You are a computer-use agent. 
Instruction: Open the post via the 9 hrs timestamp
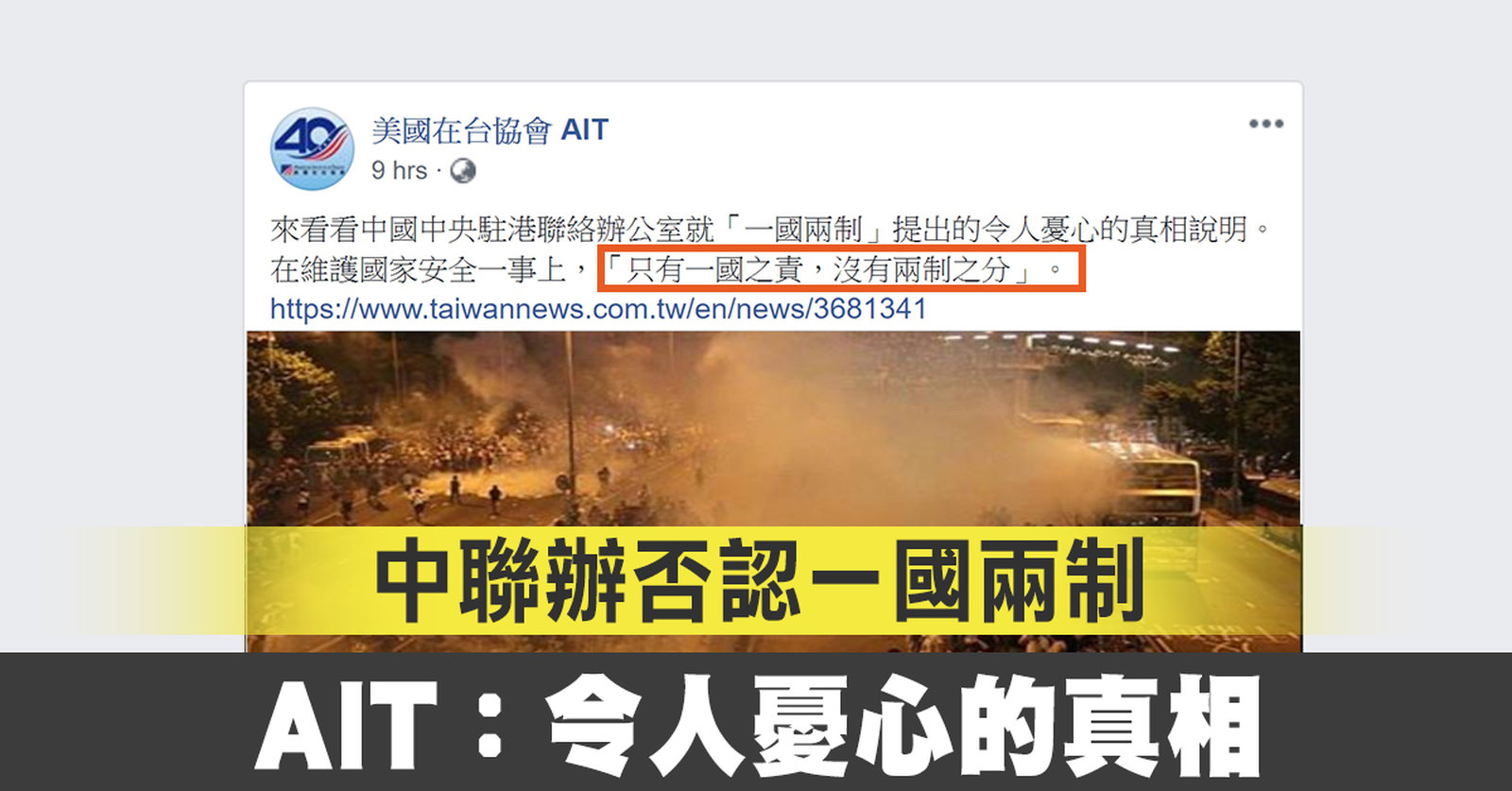399,170
